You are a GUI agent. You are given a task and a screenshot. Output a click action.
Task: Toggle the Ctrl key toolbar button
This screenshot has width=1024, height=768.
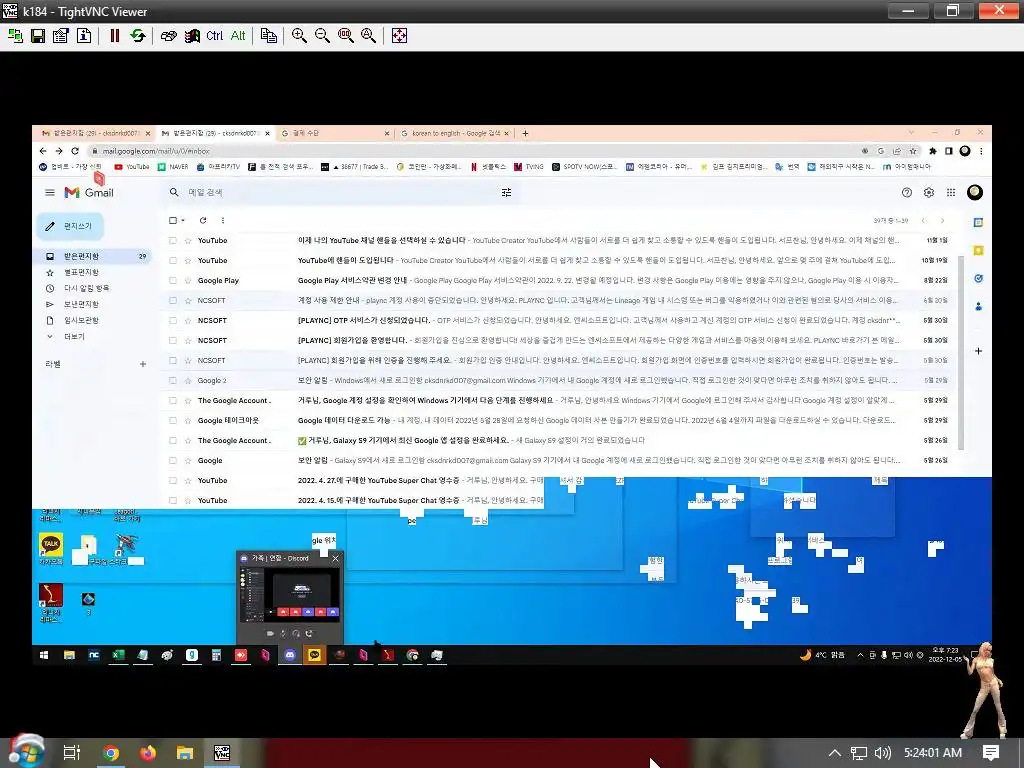click(214, 35)
